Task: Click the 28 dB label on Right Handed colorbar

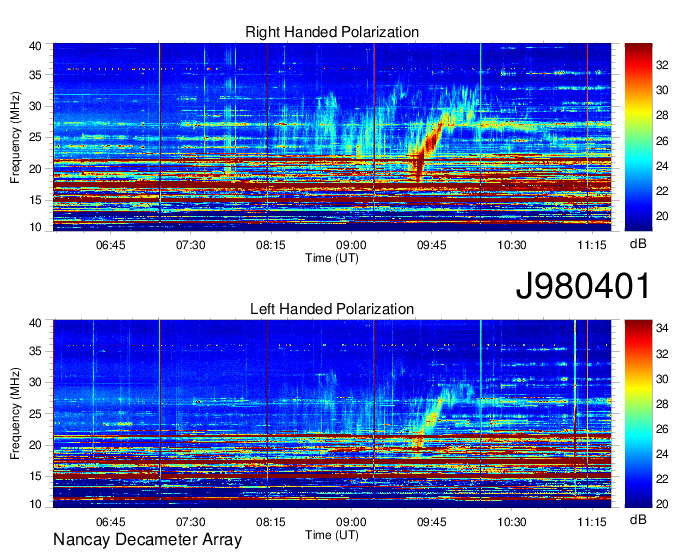Action: [x=662, y=115]
